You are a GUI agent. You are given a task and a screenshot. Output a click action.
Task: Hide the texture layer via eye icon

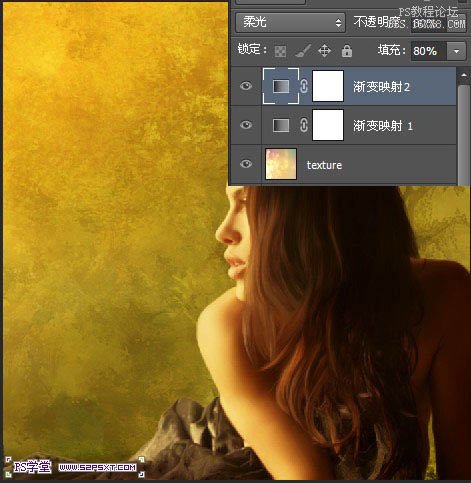(246, 164)
